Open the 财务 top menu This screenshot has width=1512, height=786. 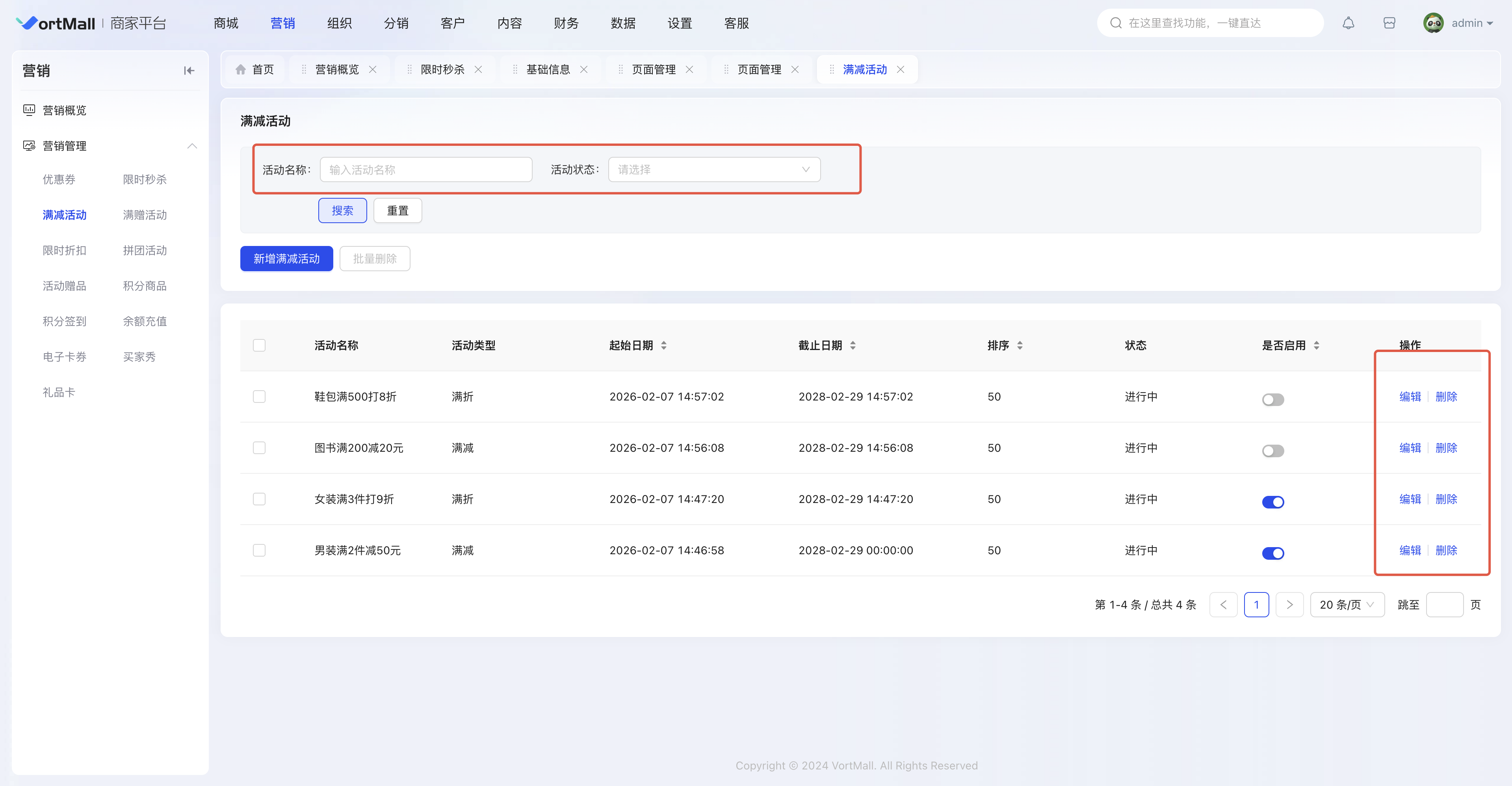566,23
